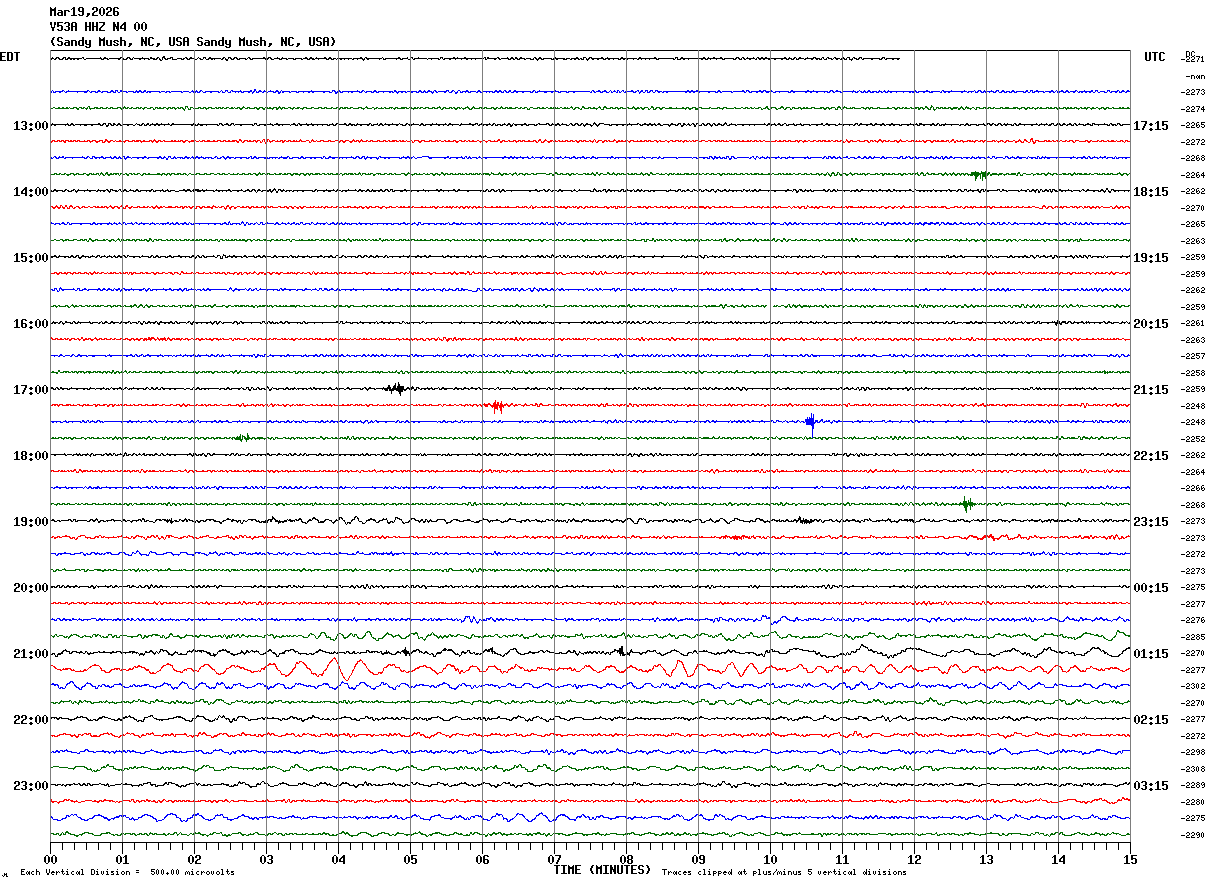Click the 23:15 UTC time label
Screen dimensions: 1210x886
[x=1151, y=522]
